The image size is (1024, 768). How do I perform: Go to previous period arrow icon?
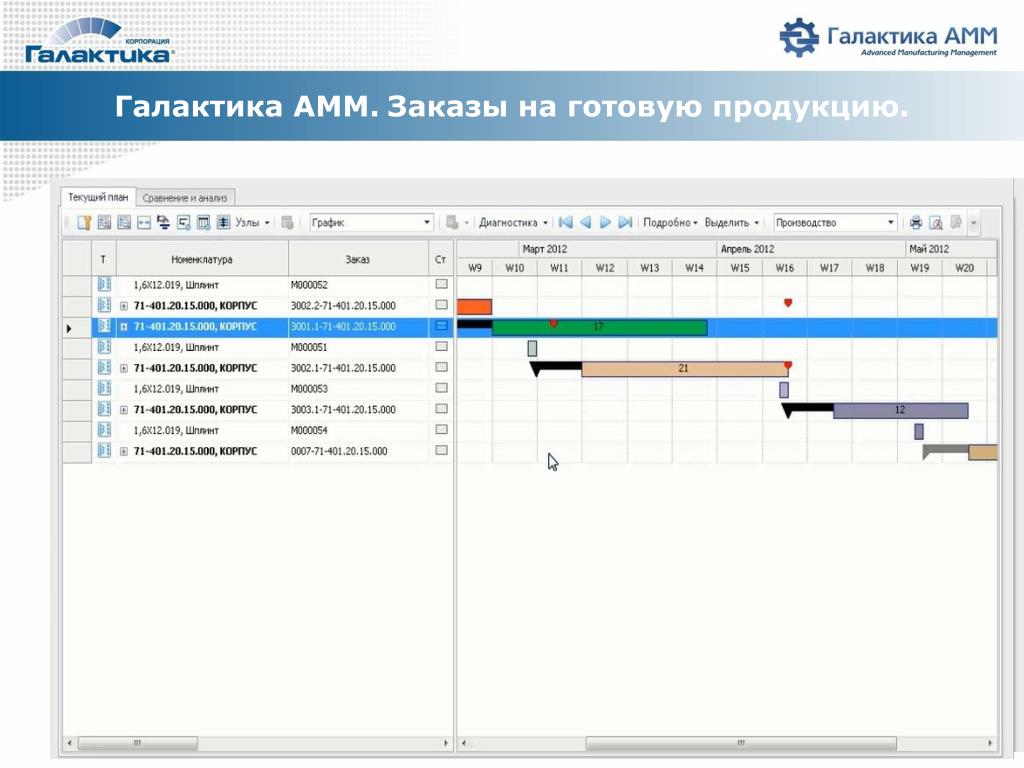point(586,223)
